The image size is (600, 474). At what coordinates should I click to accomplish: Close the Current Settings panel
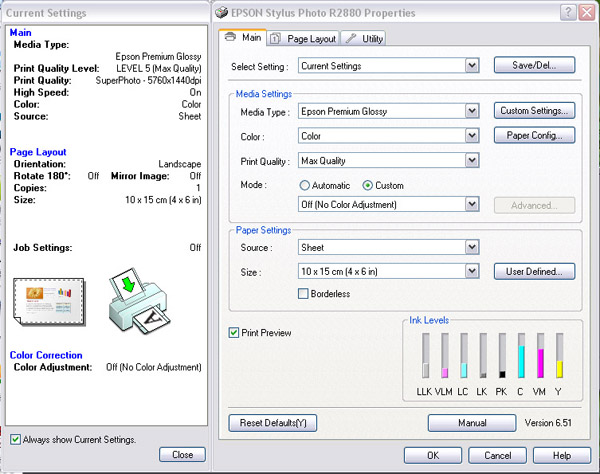183,454
